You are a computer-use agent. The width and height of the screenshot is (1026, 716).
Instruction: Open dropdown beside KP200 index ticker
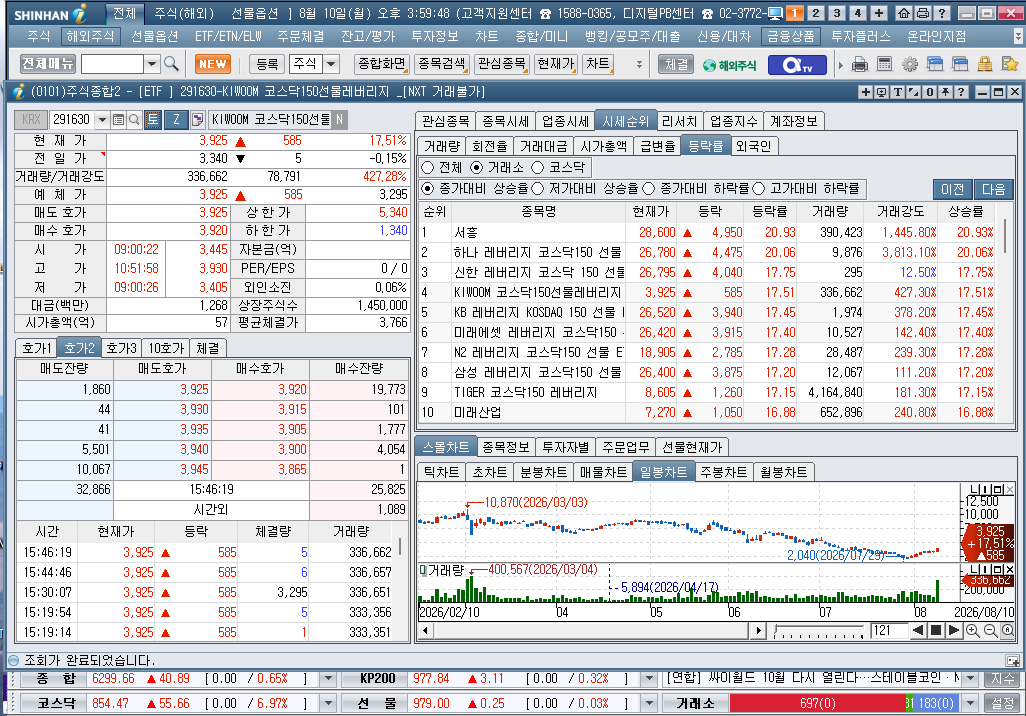pyautogui.click(x=649, y=679)
